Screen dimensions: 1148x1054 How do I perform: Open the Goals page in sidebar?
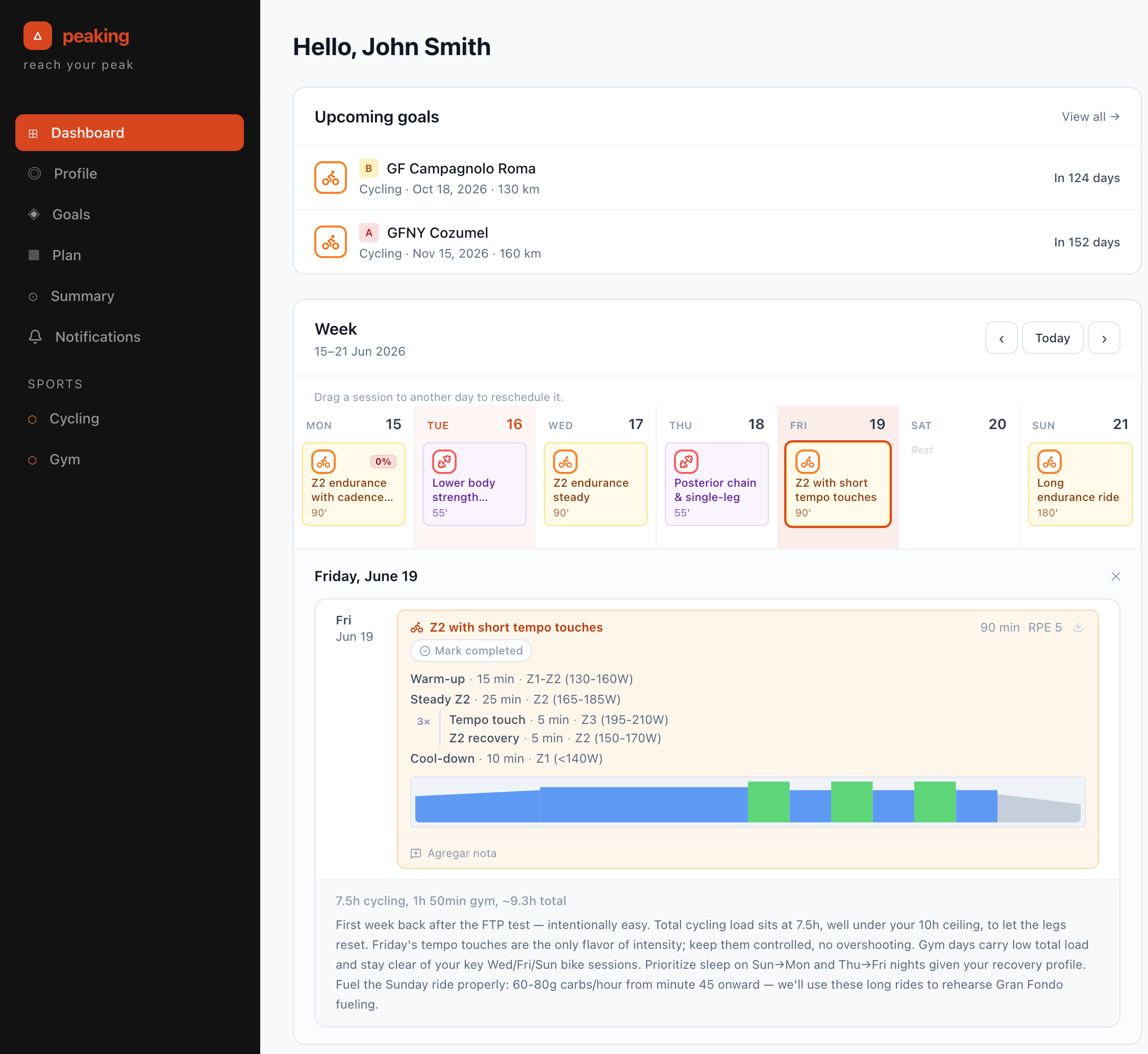coord(71,214)
